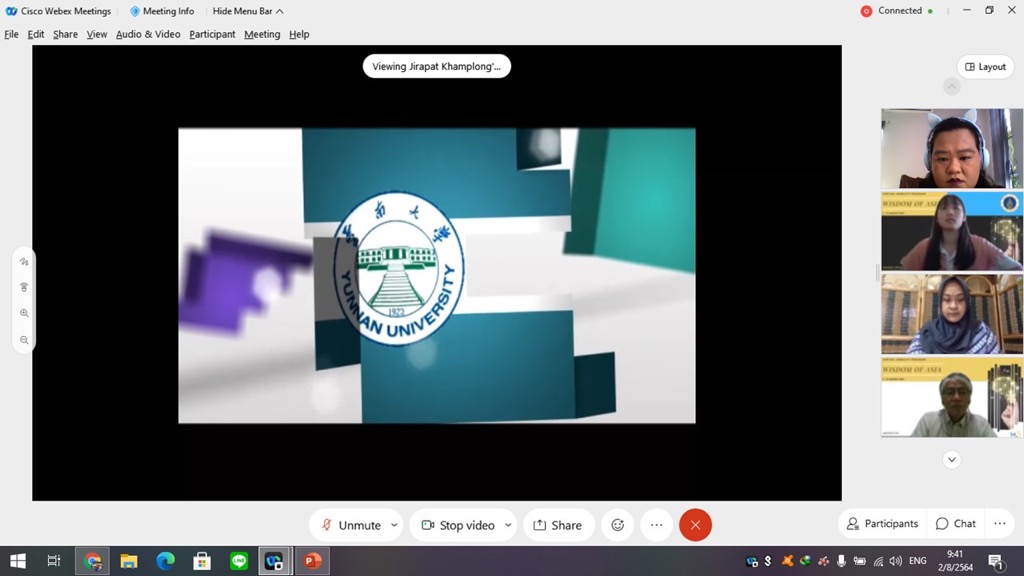Open the Audio & Video menu
Viewport: 1024px width, 576px height.
pyautogui.click(x=148, y=34)
